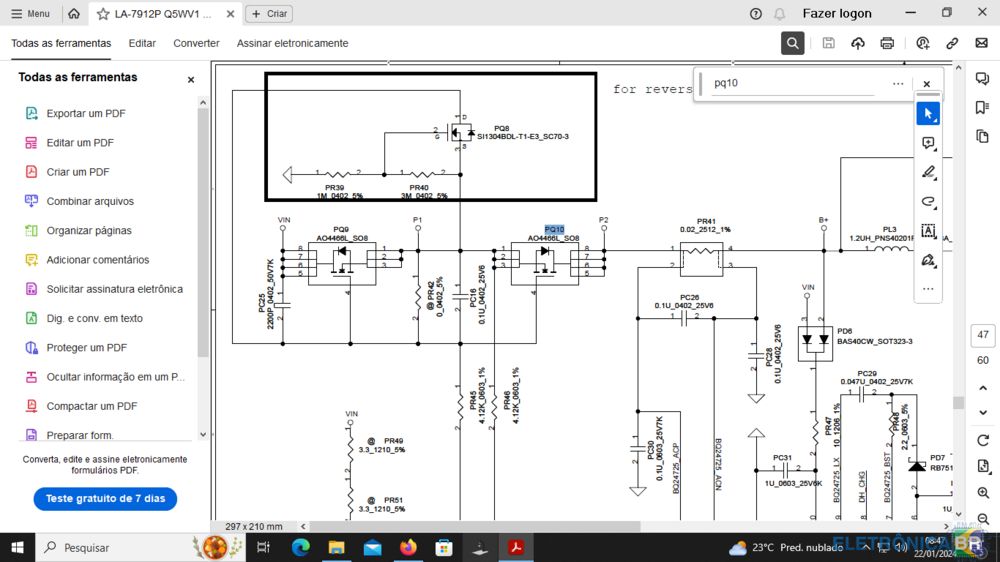Select the highlighter pen tool
This screenshot has height=562, width=1000.
tap(928, 173)
